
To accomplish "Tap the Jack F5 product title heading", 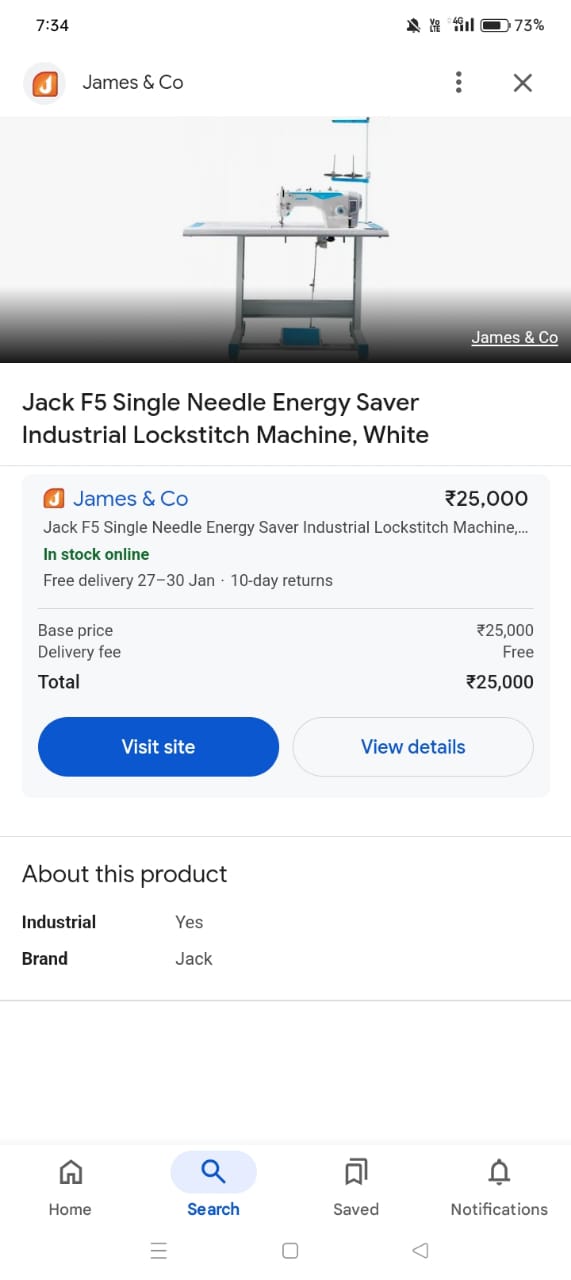I will 225,419.
